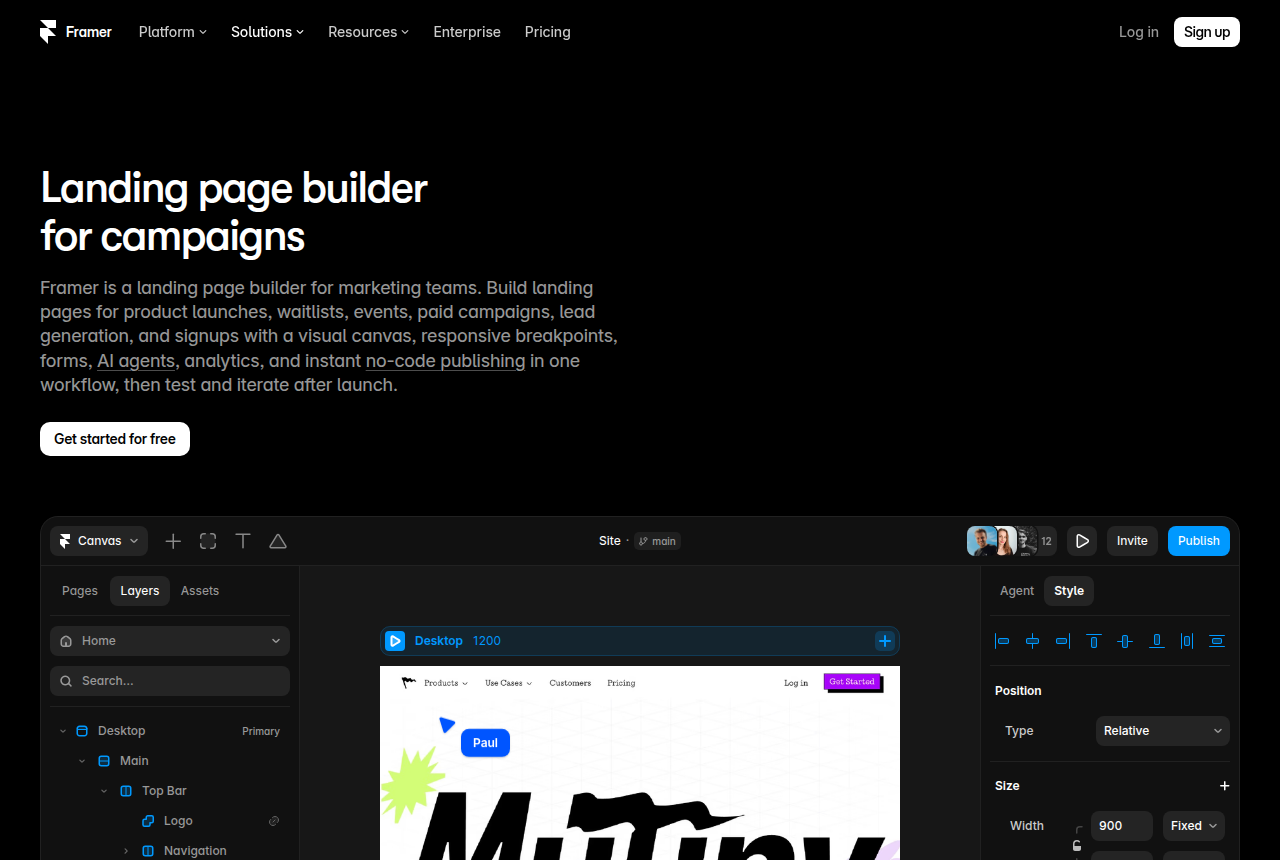Switch to the Agent tab
This screenshot has width=1280, height=860.
(x=1017, y=591)
